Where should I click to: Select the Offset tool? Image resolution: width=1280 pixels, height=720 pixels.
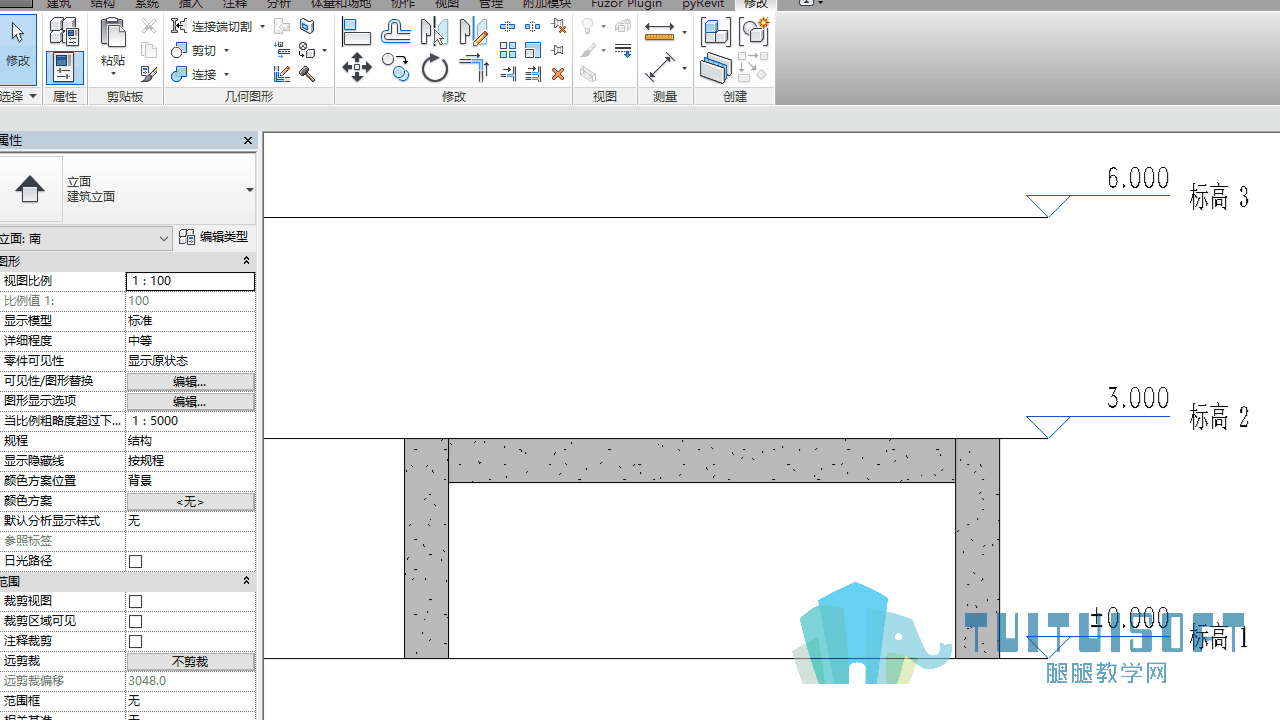[396, 32]
